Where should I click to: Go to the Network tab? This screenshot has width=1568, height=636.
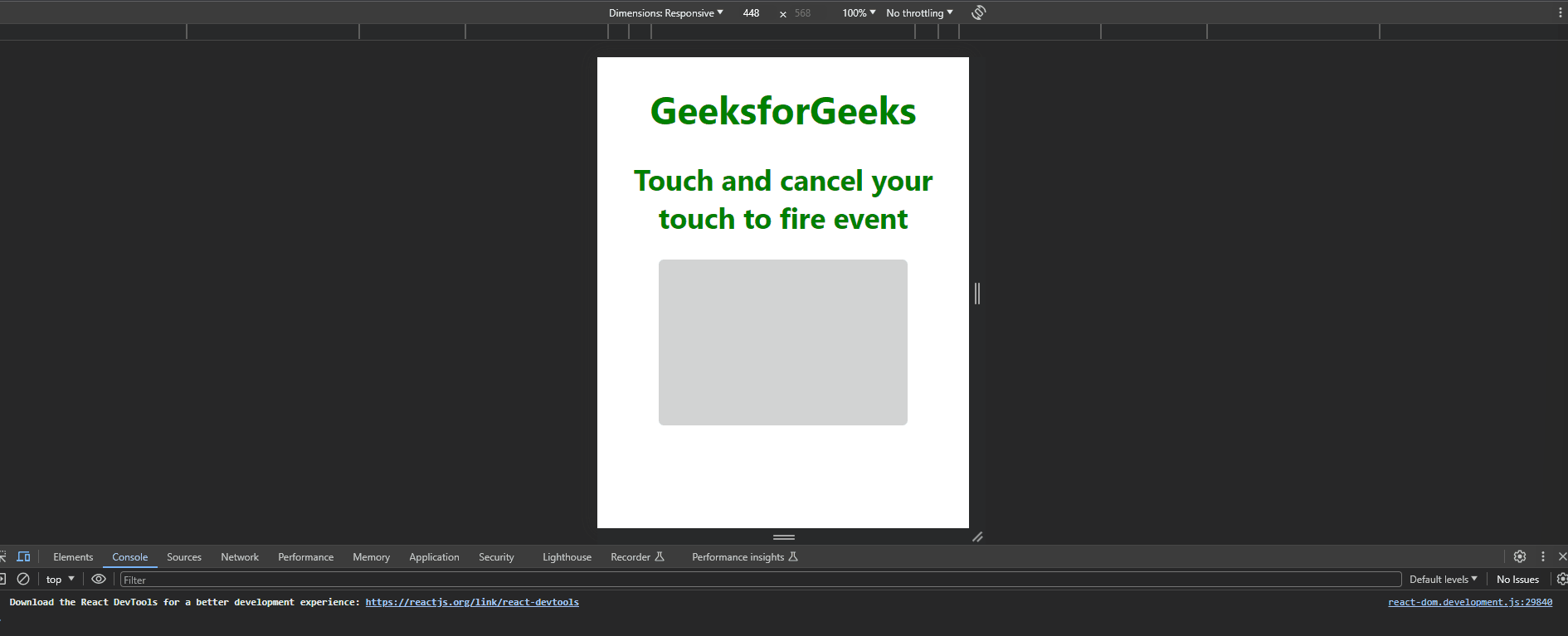click(240, 557)
